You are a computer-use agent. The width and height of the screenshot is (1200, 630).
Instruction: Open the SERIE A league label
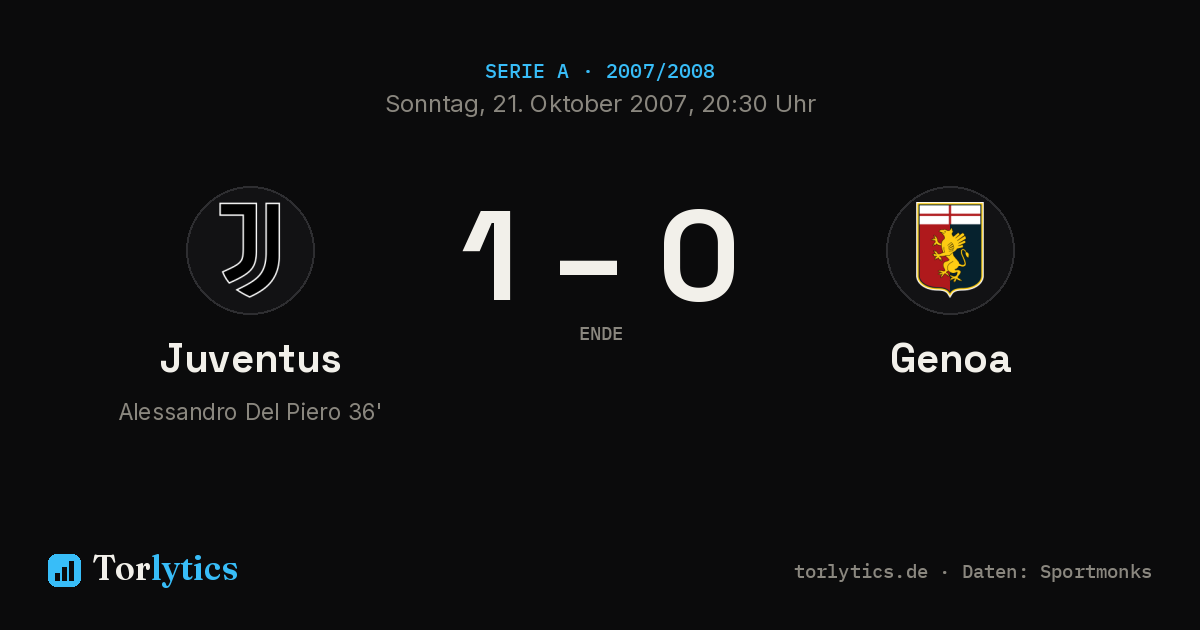527,72
